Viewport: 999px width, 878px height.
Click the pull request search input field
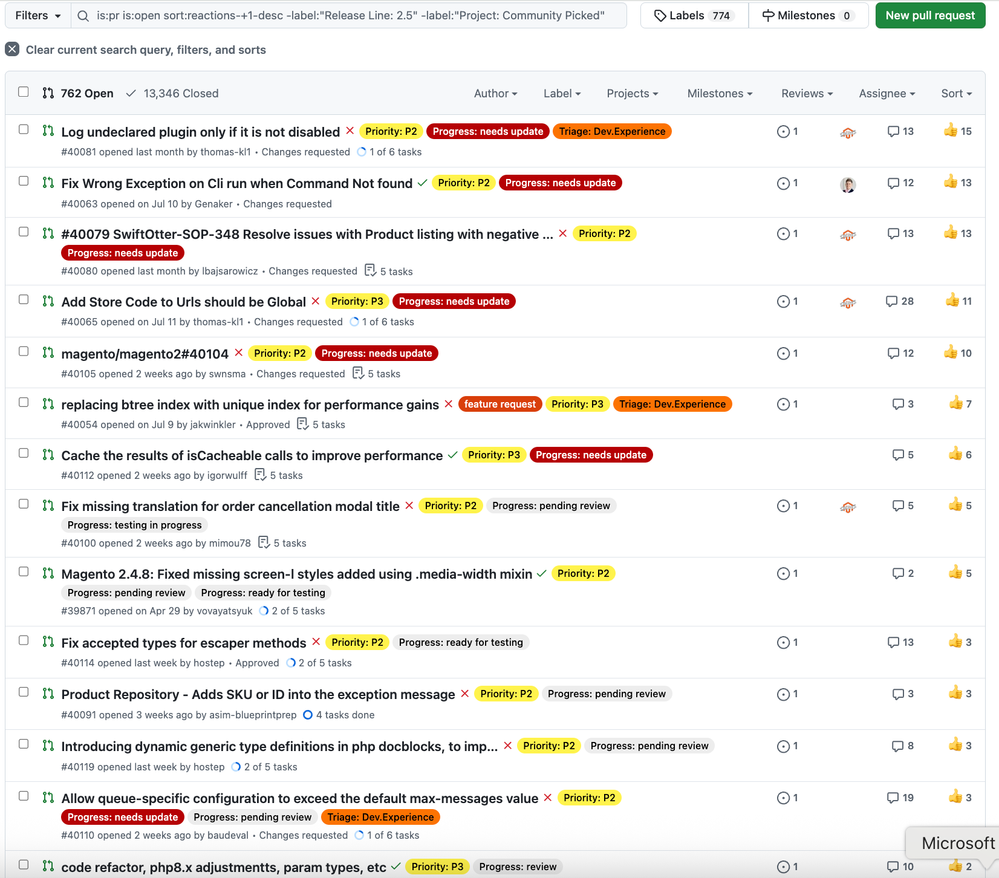[x=350, y=15]
